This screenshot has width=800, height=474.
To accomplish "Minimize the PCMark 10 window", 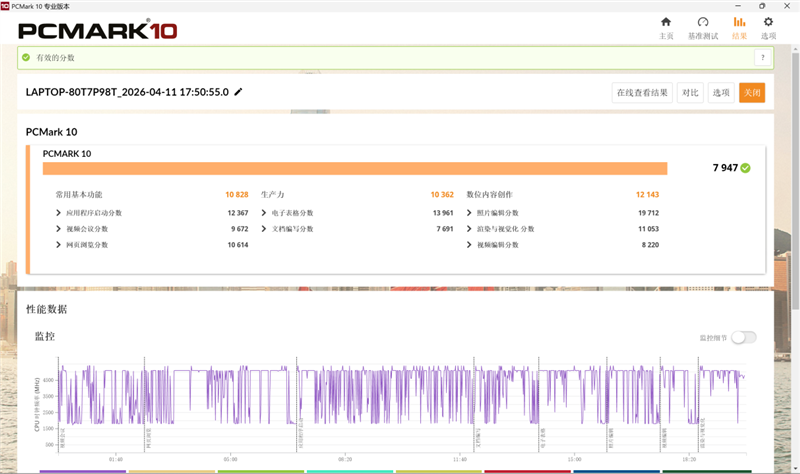I will click(738, 6).
